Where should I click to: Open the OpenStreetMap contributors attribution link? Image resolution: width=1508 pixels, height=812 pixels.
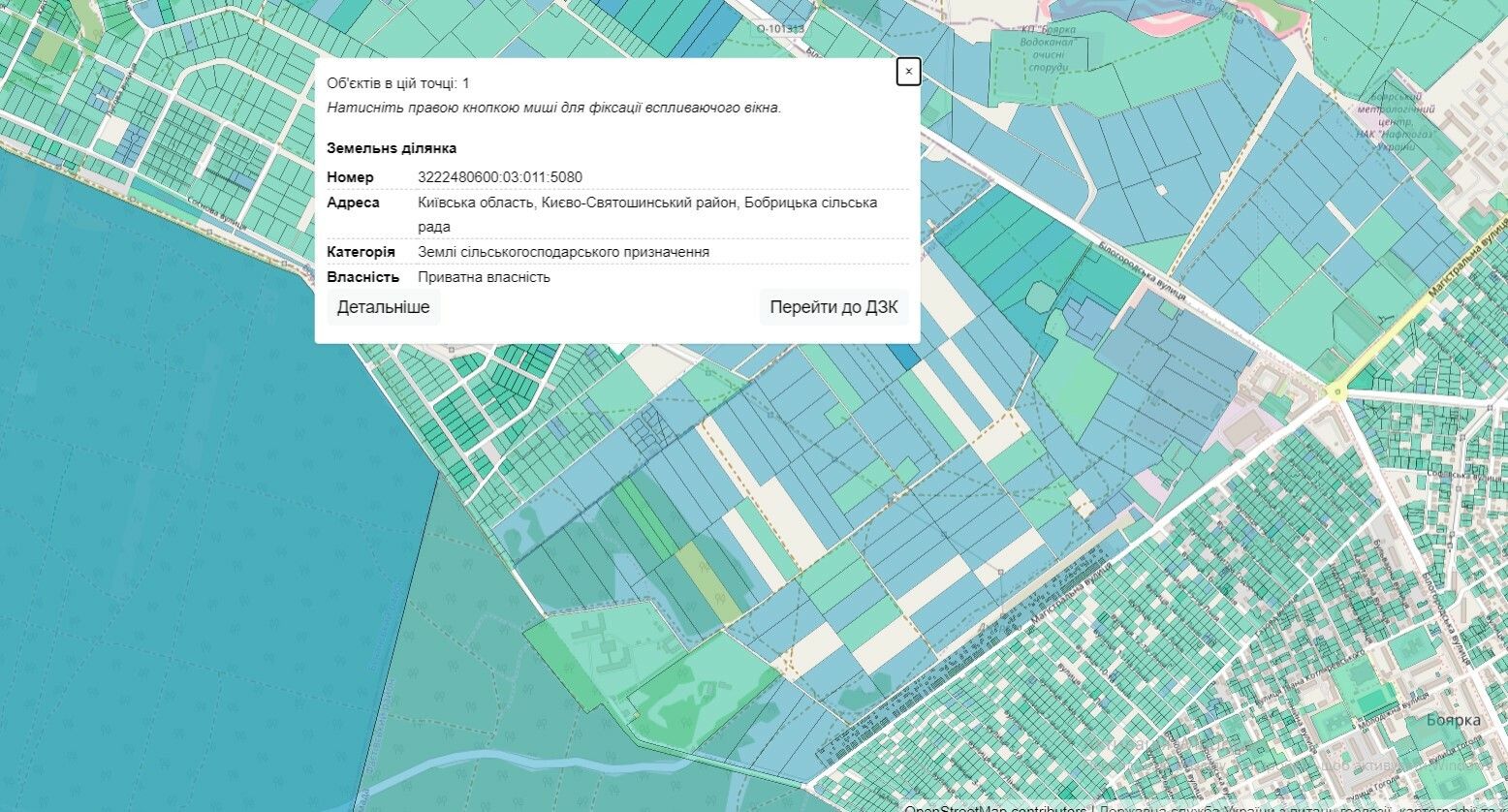coord(995,807)
